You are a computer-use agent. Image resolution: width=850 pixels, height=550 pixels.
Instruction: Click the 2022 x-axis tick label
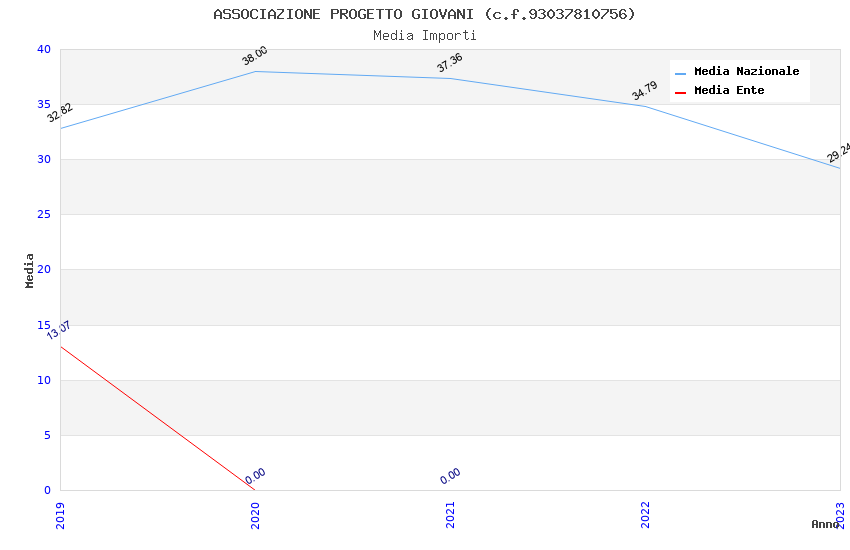[645, 514]
